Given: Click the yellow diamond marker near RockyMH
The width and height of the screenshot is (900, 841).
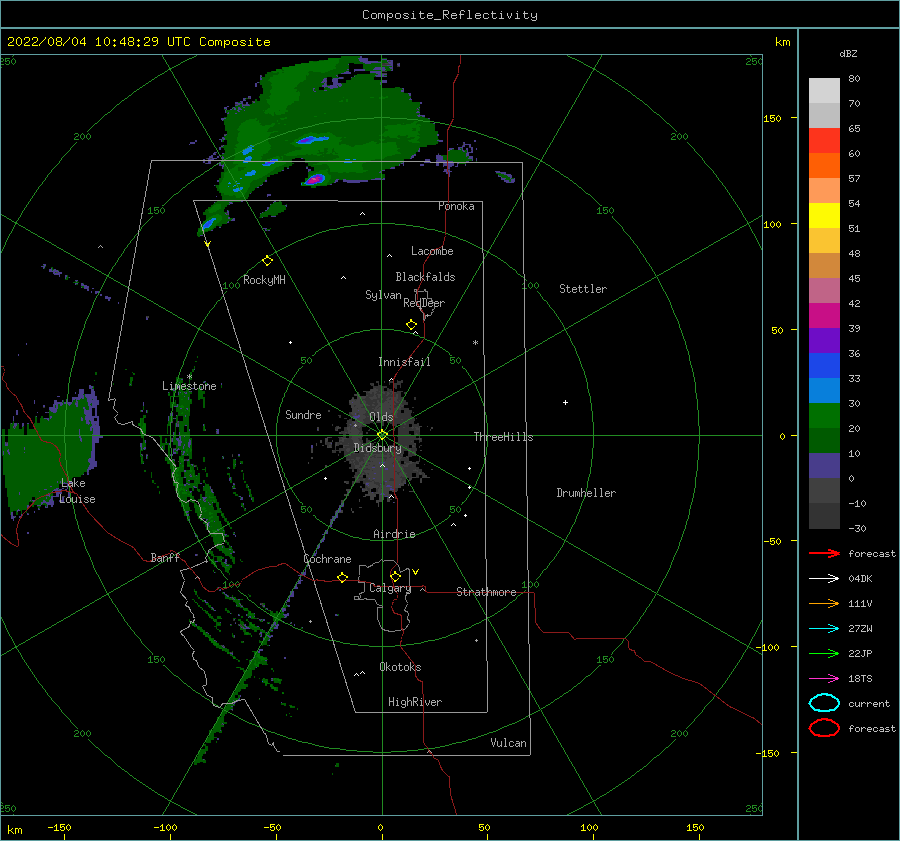Looking at the screenshot, I should pyautogui.click(x=267, y=261).
